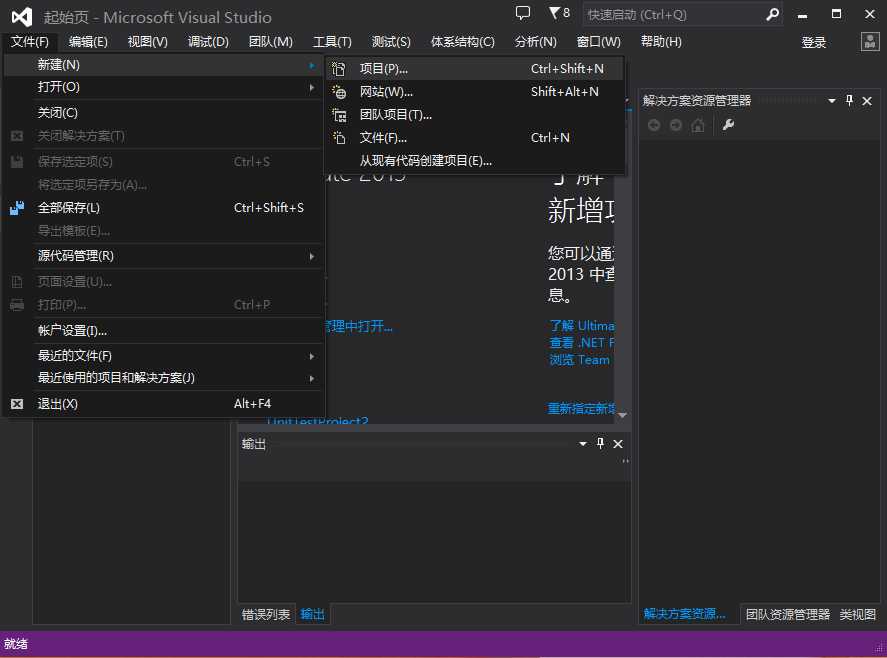
Task: Select 从现有代码创建项目(E)... entry
Action: pos(475,161)
